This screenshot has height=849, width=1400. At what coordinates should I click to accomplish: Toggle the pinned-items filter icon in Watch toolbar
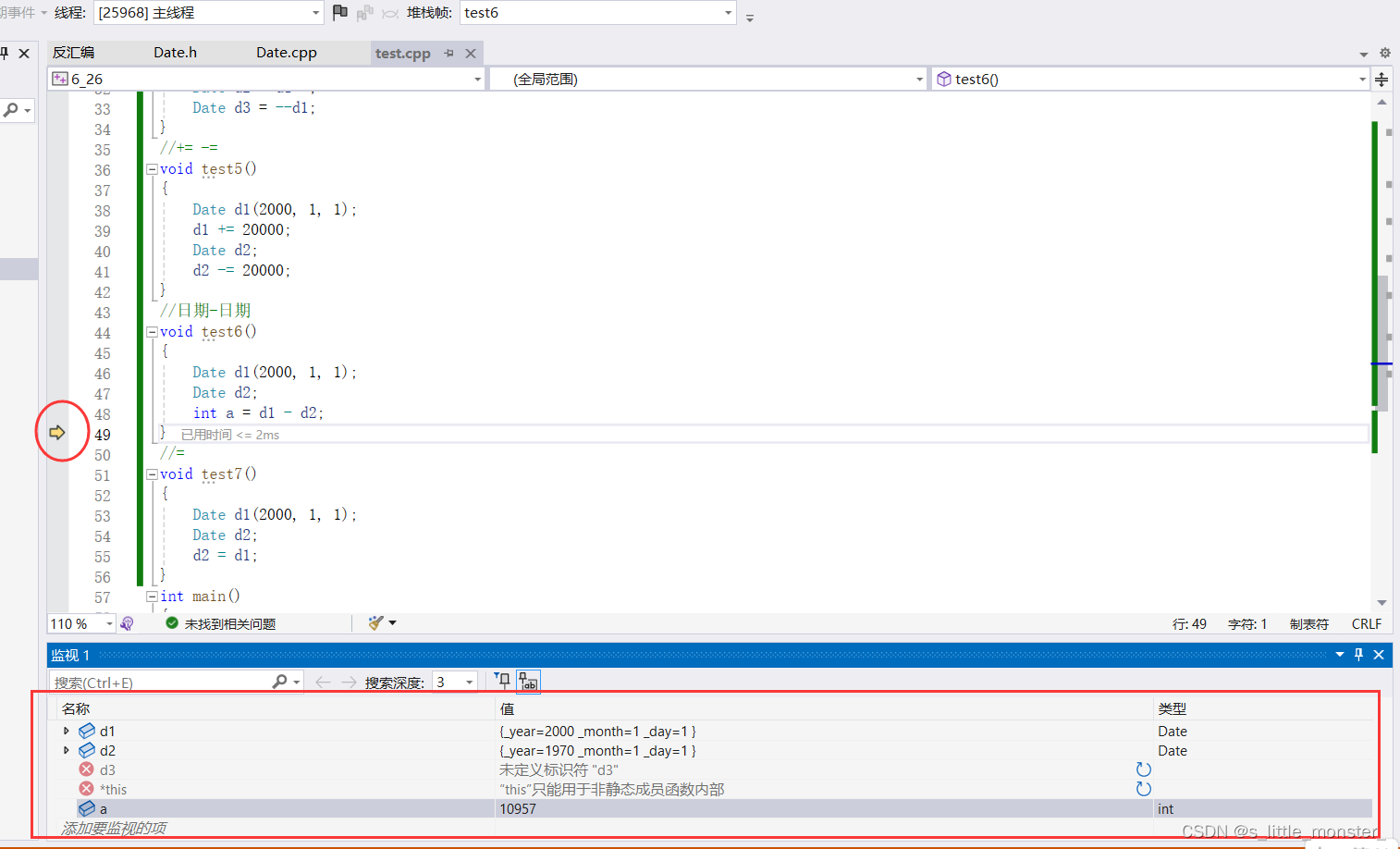(x=502, y=682)
